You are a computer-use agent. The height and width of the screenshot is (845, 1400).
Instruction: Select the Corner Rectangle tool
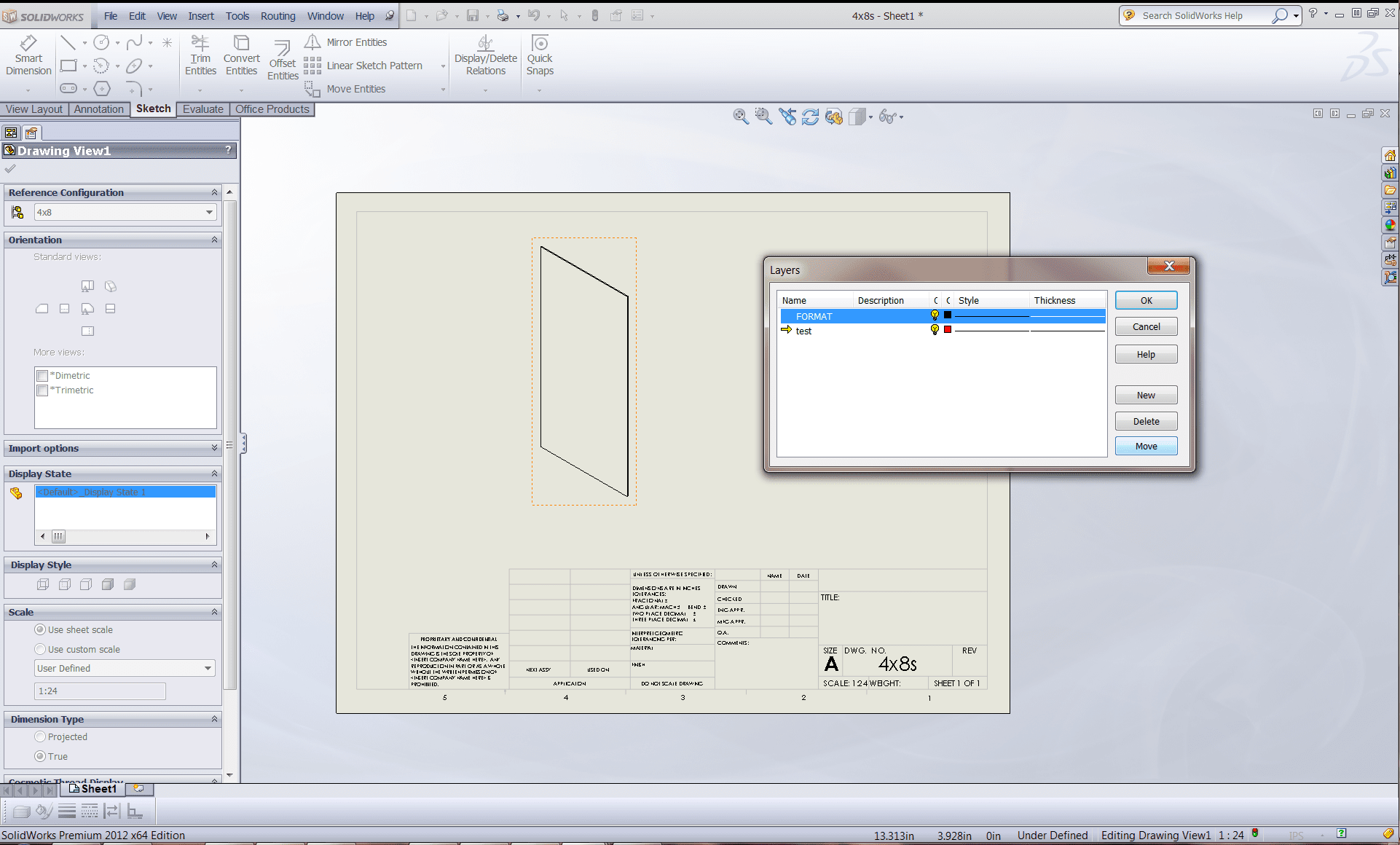point(68,66)
